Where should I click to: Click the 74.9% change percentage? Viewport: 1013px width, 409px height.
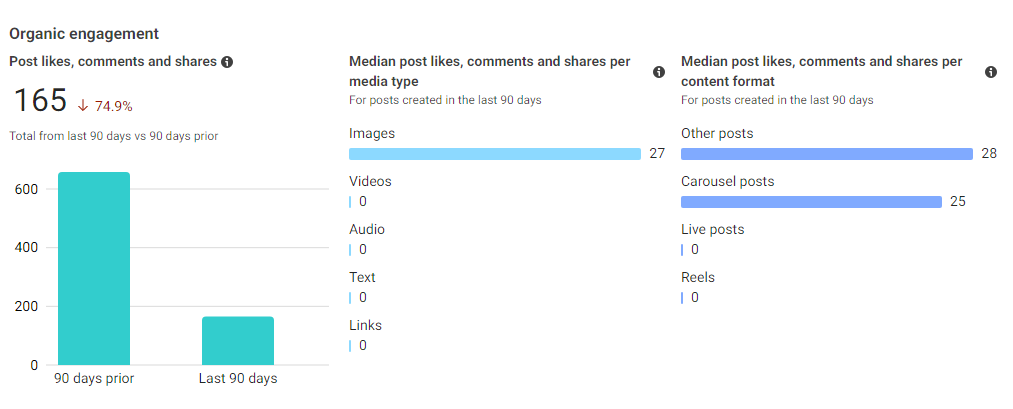pyautogui.click(x=113, y=106)
